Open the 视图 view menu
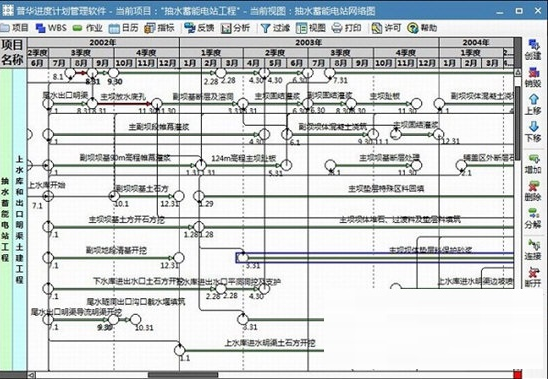548x383 pixels. click(311, 28)
